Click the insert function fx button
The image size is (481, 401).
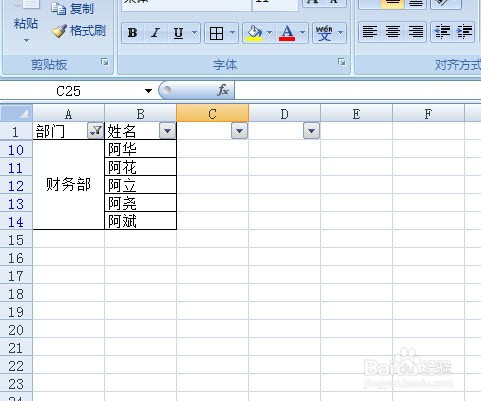[223, 90]
